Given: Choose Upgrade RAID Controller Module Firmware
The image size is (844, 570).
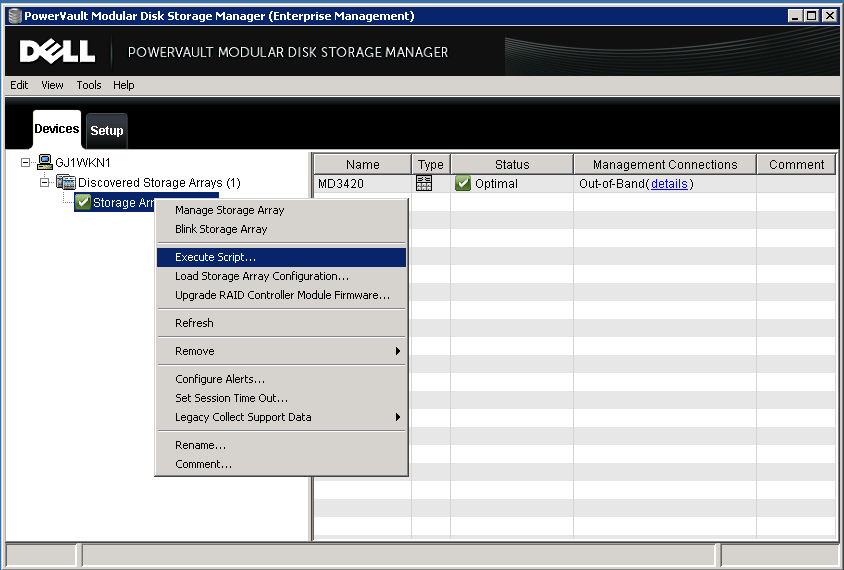Looking at the screenshot, I should [282, 295].
